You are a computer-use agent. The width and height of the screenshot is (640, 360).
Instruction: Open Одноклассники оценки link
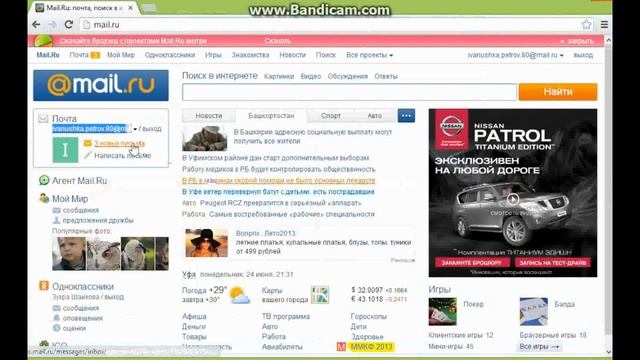pyautogui.click(x=74, y=328)
